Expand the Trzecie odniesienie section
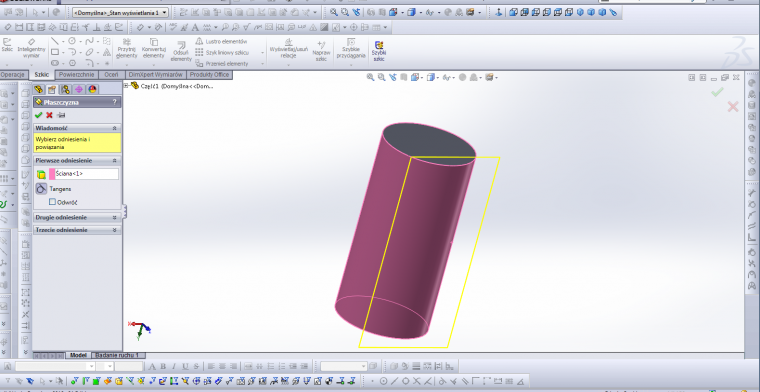The width and height of the screenshot is (760, 392). click(114, 230)
